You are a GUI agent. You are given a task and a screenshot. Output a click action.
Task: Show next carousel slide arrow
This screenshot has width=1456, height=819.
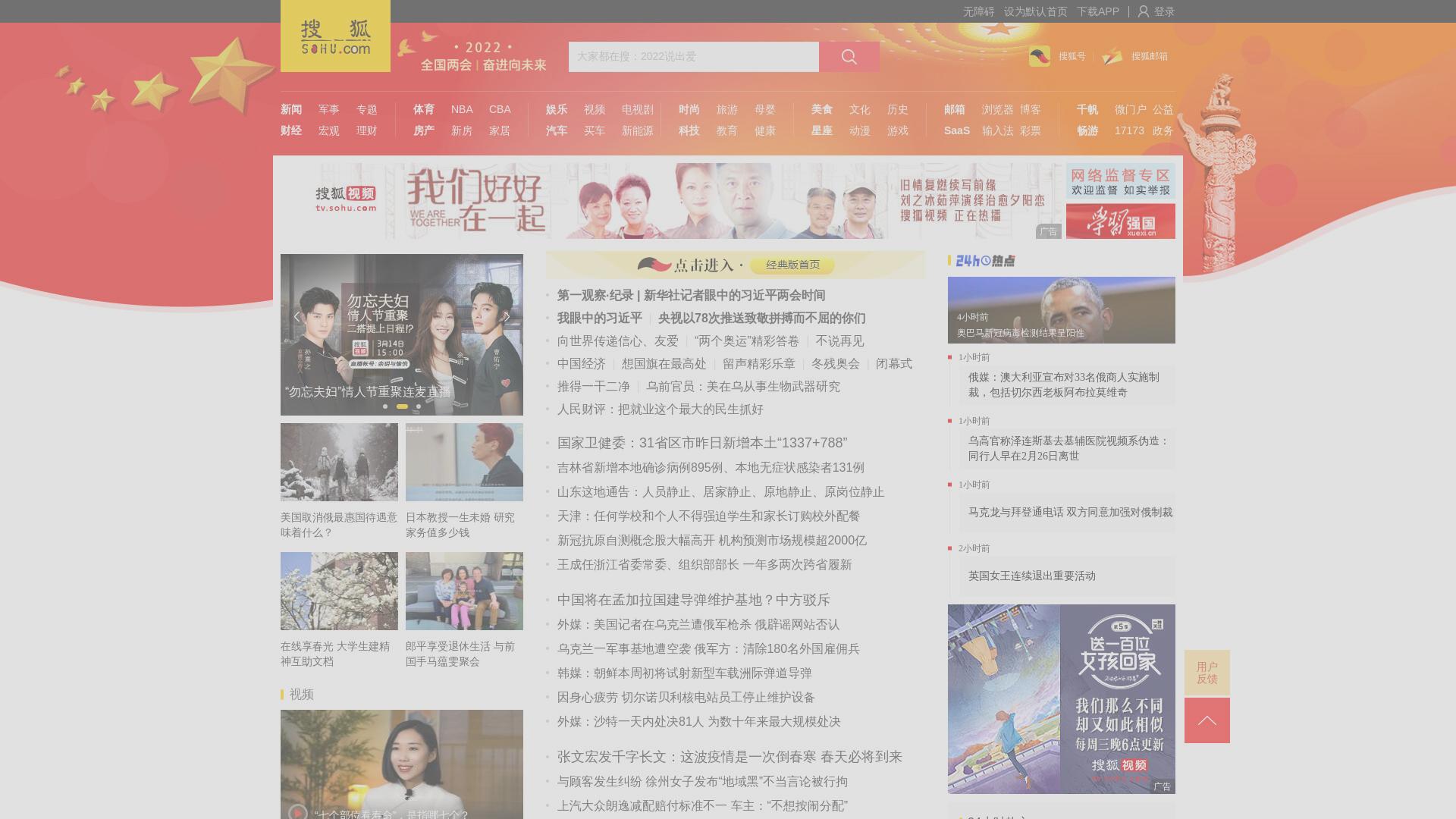pyautogui.click(x=507, y=316)
